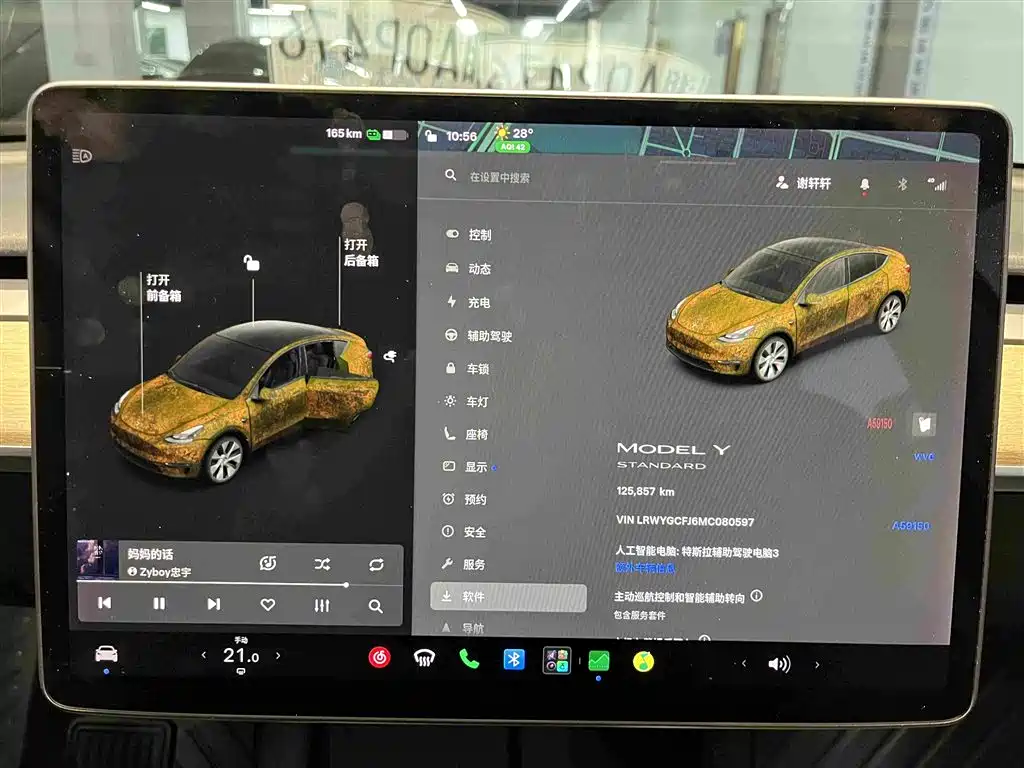Image resolution: width=1024 pixels, height=768 pixels.
Task: Tap the cellular signal strength icon
Action: pyautogui.click(x=937, y=185)
